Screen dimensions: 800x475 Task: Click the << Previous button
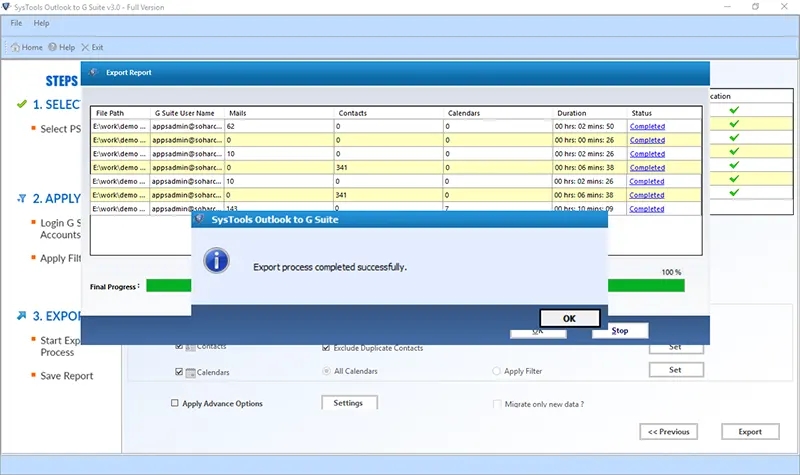(x=668, y=432)
